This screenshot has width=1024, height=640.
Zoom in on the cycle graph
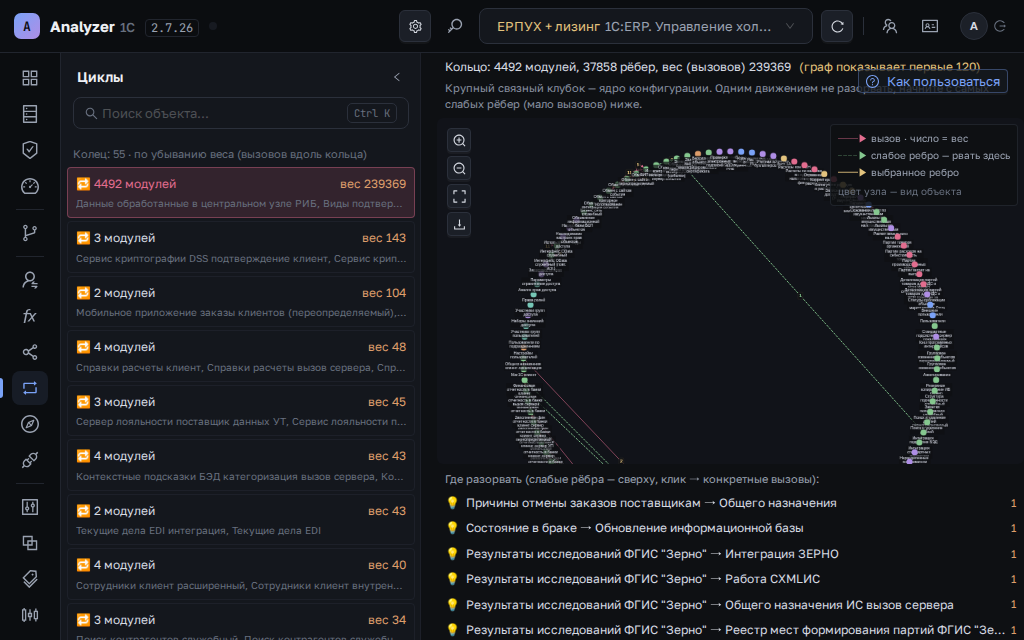[x=459, y=140]
